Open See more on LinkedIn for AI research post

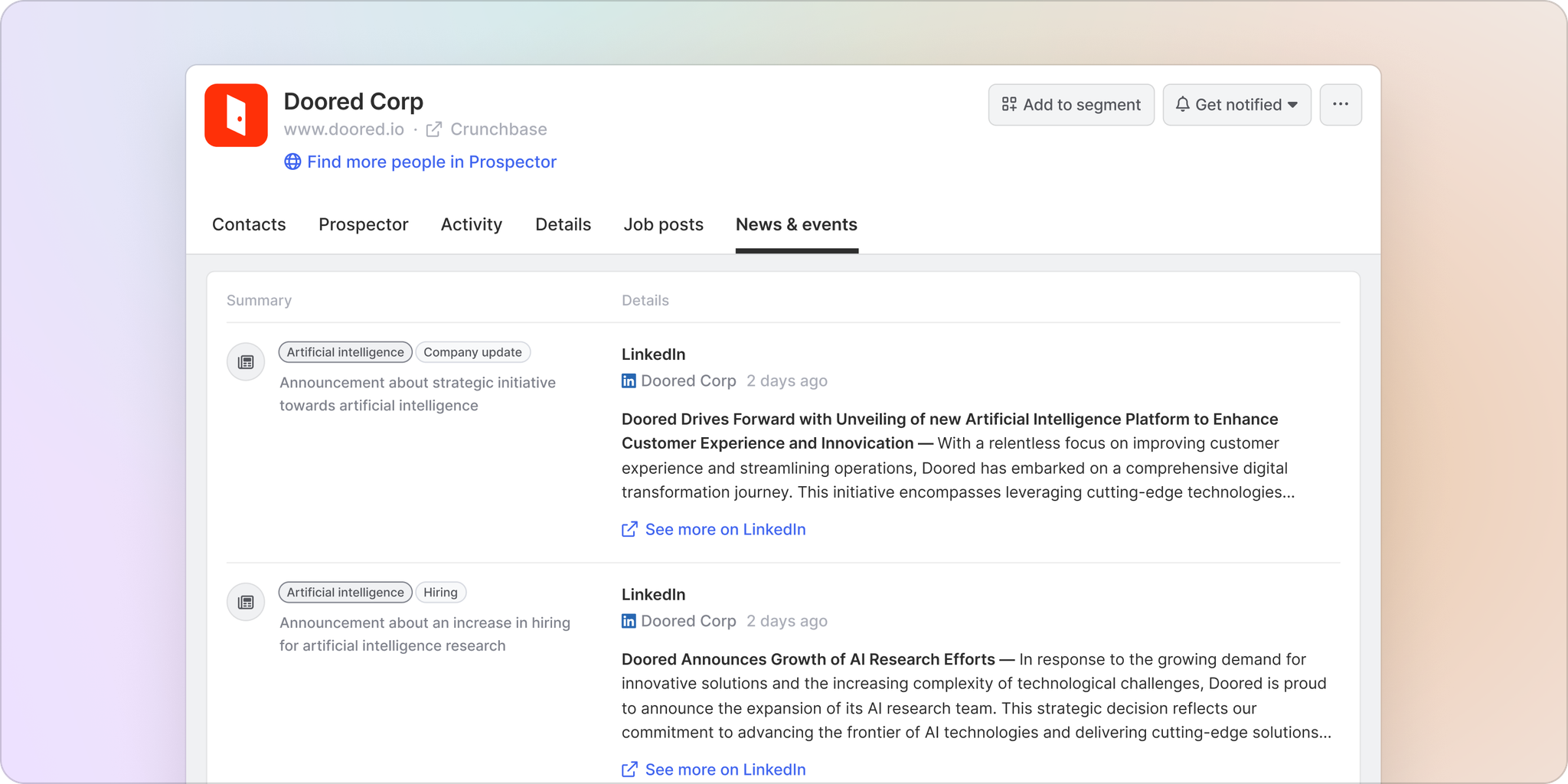[x=725, y=769]
